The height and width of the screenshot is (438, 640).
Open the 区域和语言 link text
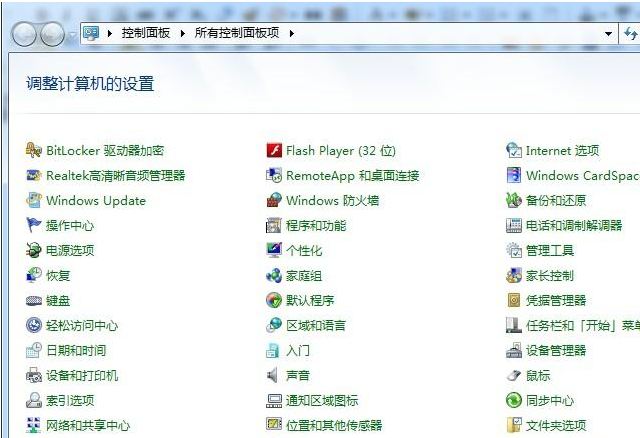point(316,325)
